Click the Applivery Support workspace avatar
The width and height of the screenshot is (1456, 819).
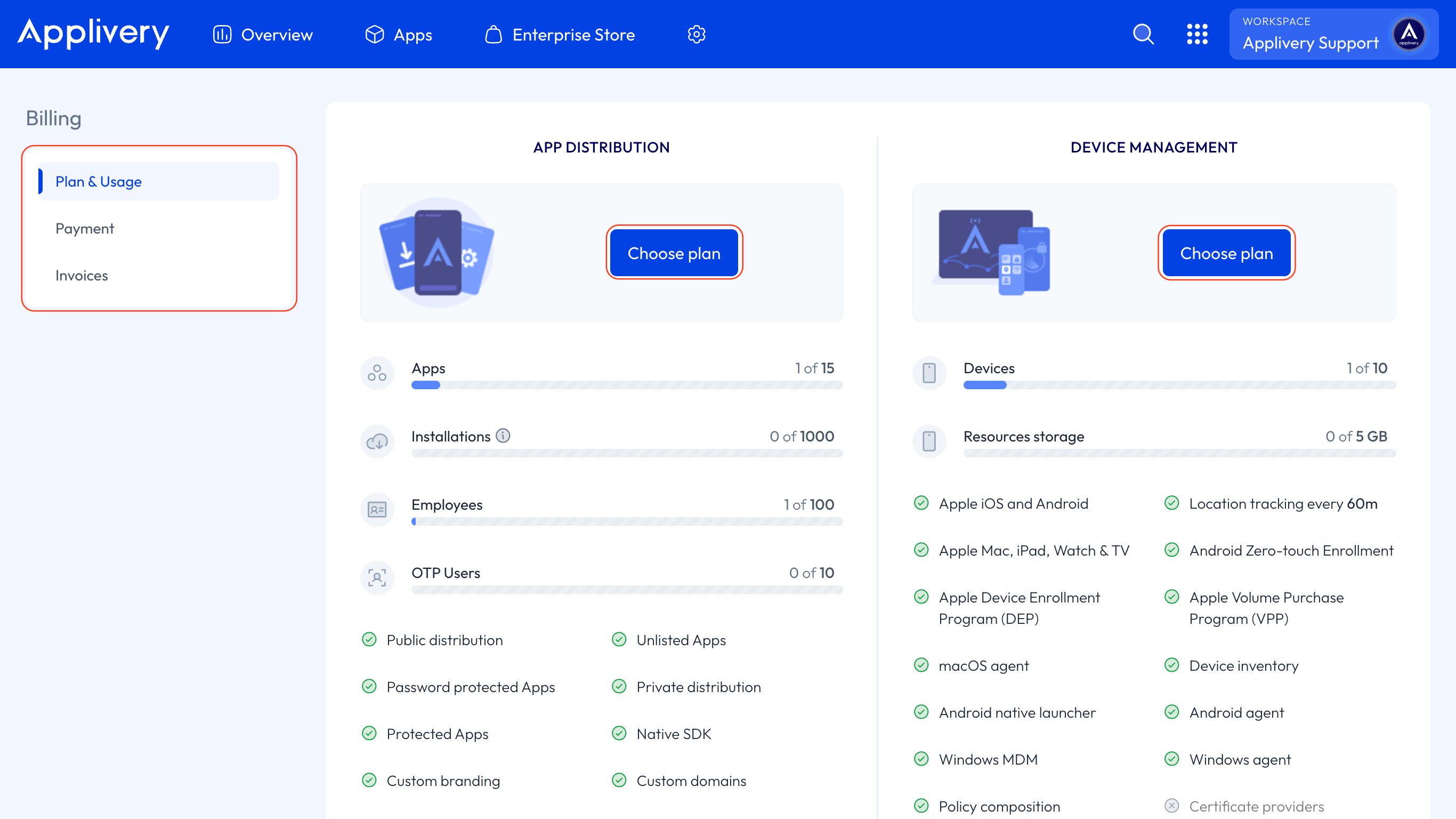click(x=1409, y=34)
